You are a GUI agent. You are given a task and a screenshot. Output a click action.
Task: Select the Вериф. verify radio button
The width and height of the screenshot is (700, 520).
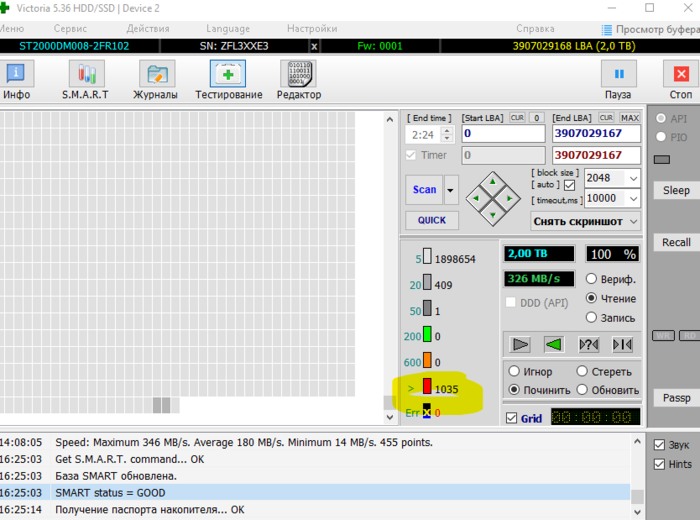coord(591,279)
